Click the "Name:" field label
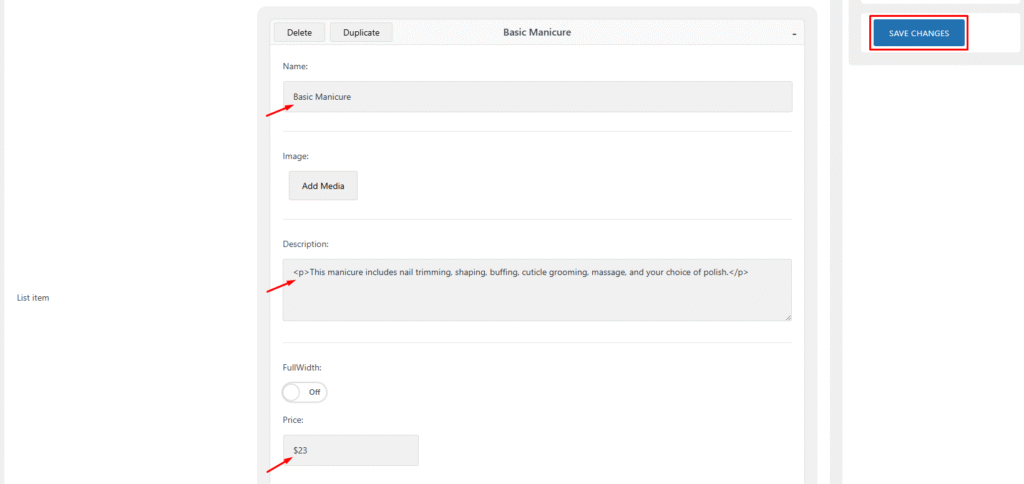This screenshot has width=1024, height=484. pyautogui.click(x=295, y=66)
